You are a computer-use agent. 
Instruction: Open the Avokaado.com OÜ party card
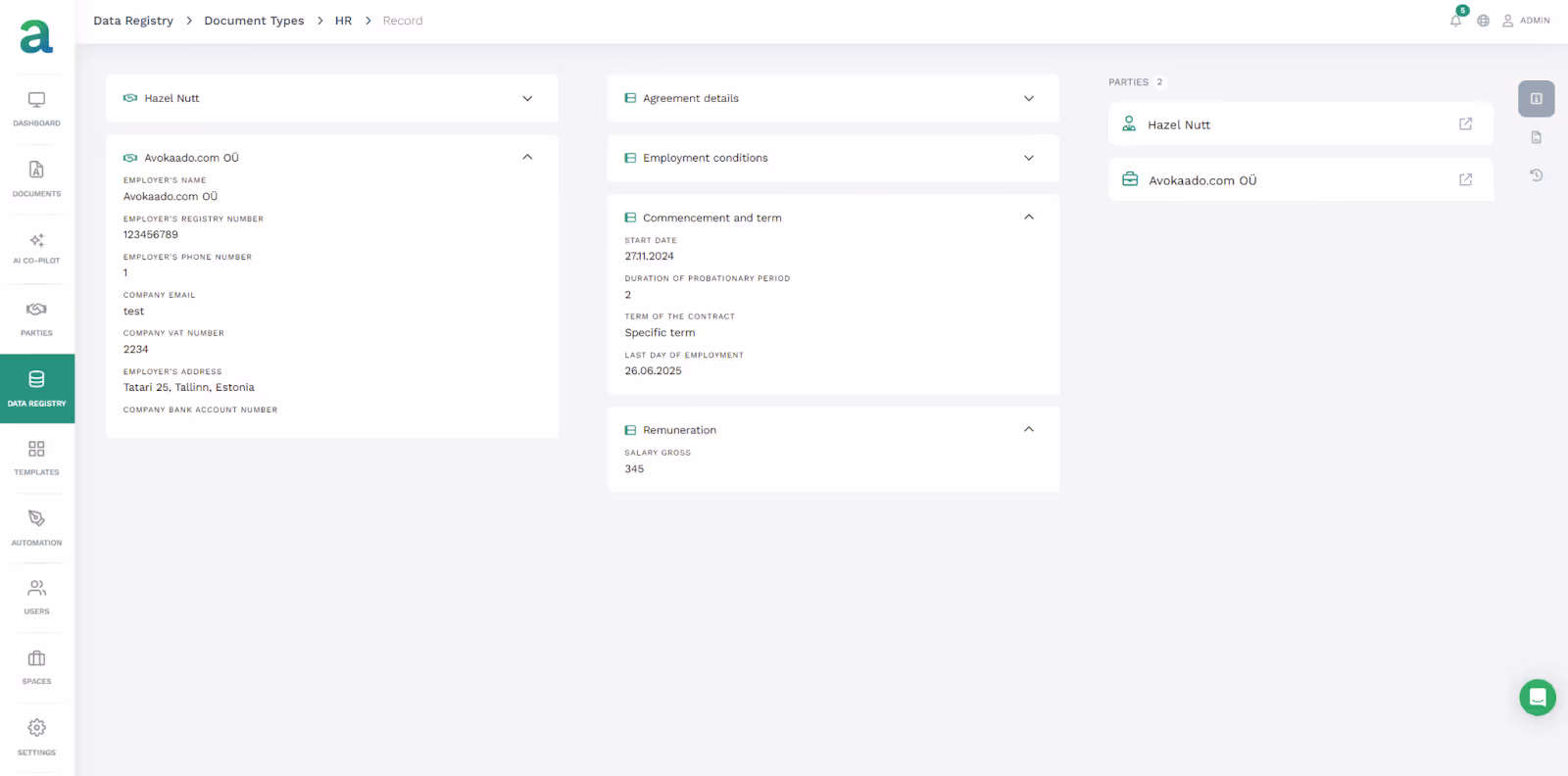point(1300,180)
